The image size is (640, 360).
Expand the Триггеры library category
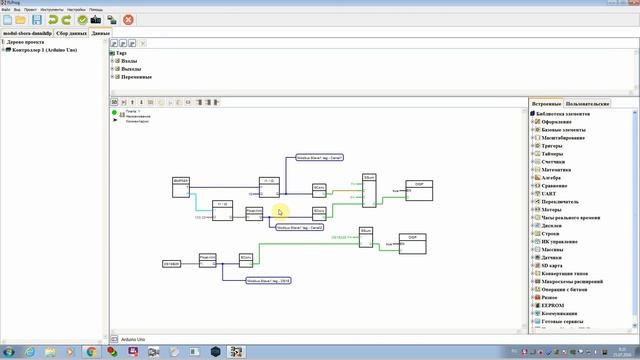pyautogui.click(x=532, y=146)
